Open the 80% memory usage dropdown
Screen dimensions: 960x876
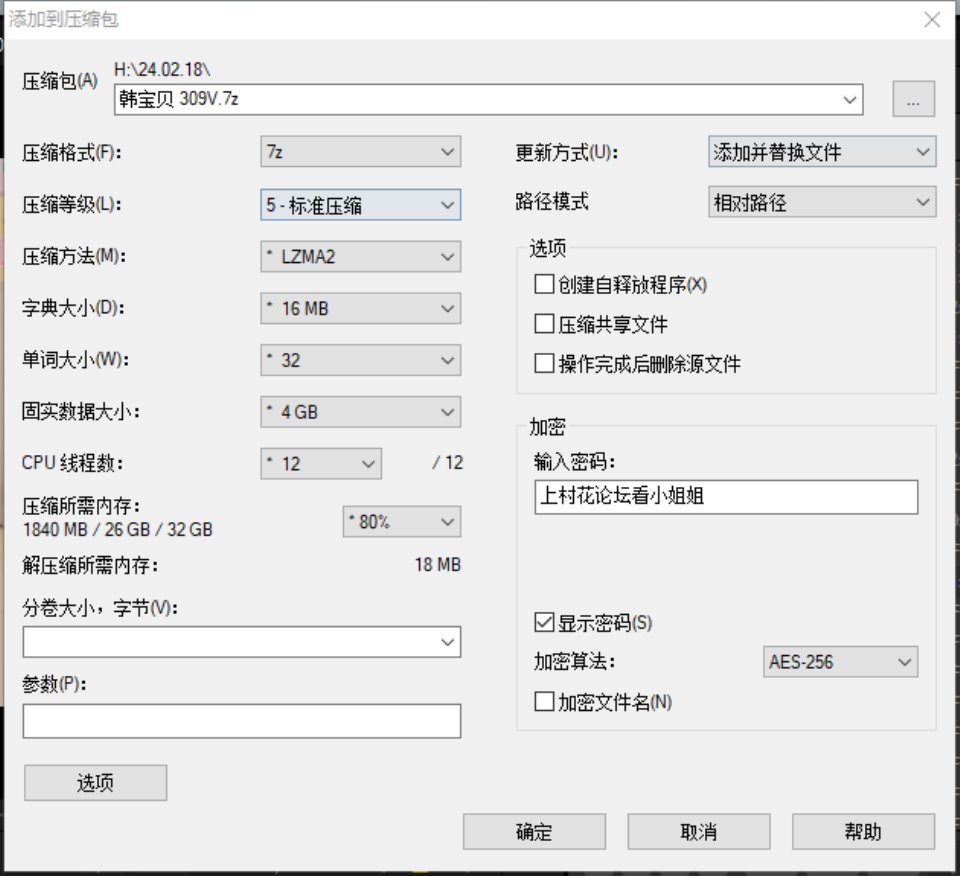(x=402, y=522)
